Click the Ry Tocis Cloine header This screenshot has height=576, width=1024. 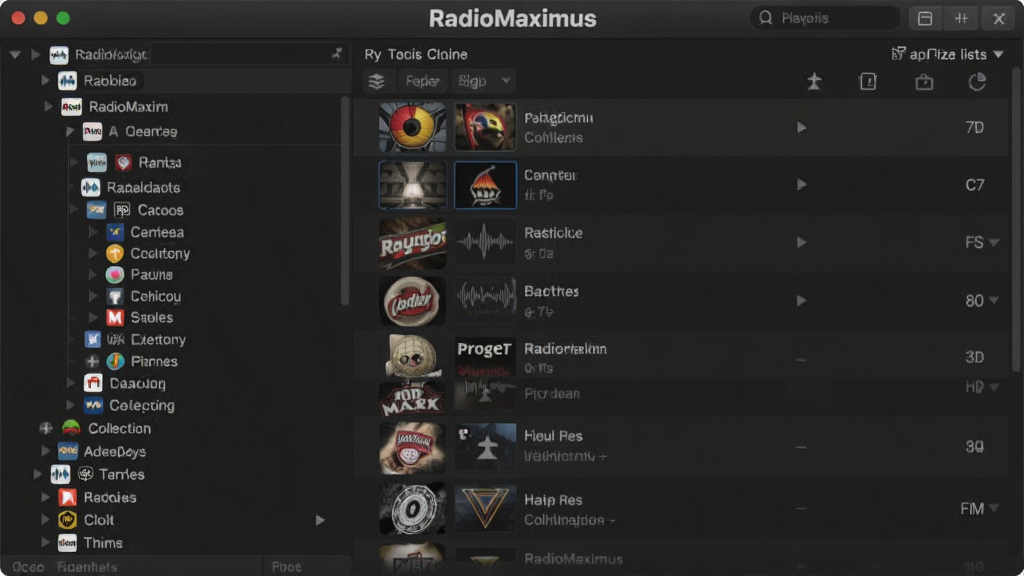416,54
